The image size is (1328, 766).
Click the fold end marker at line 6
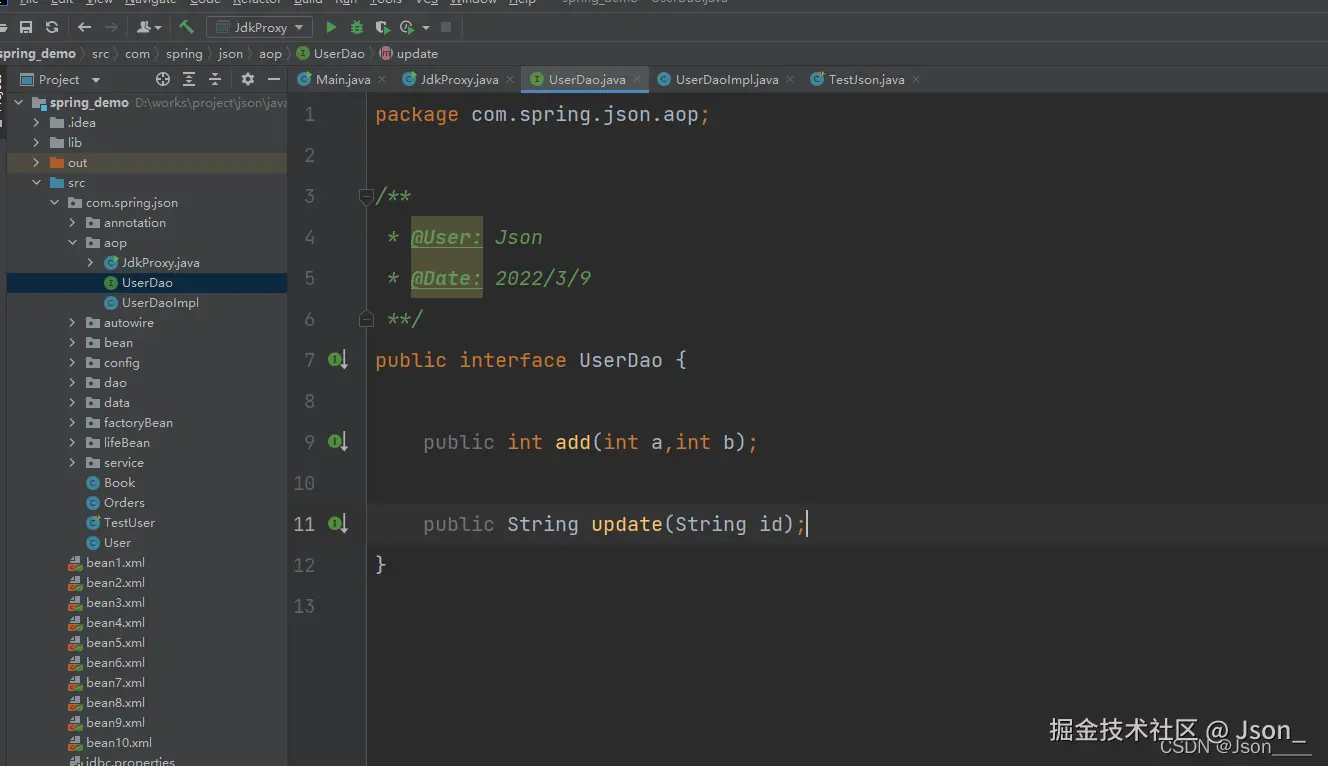pos(366,319)
